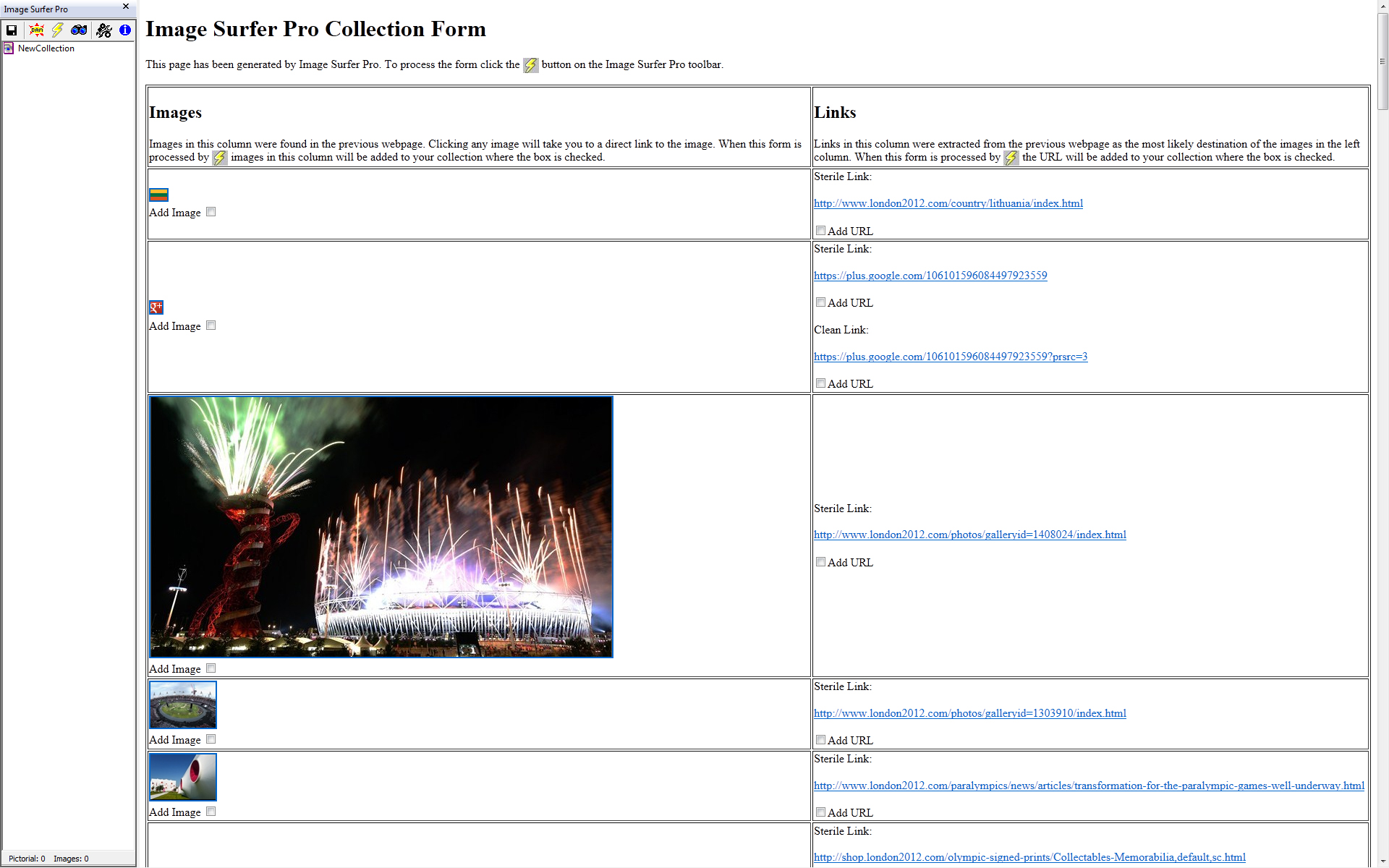Click the blue information icon

click(x=125, y=30)
